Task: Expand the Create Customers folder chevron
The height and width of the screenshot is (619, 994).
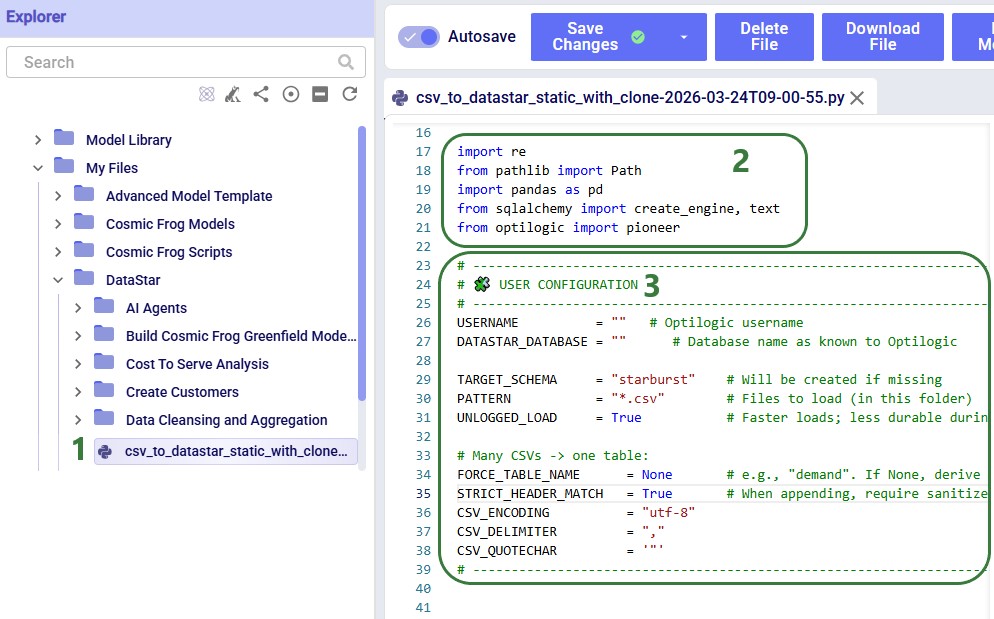Action: [x=78, y=392]
